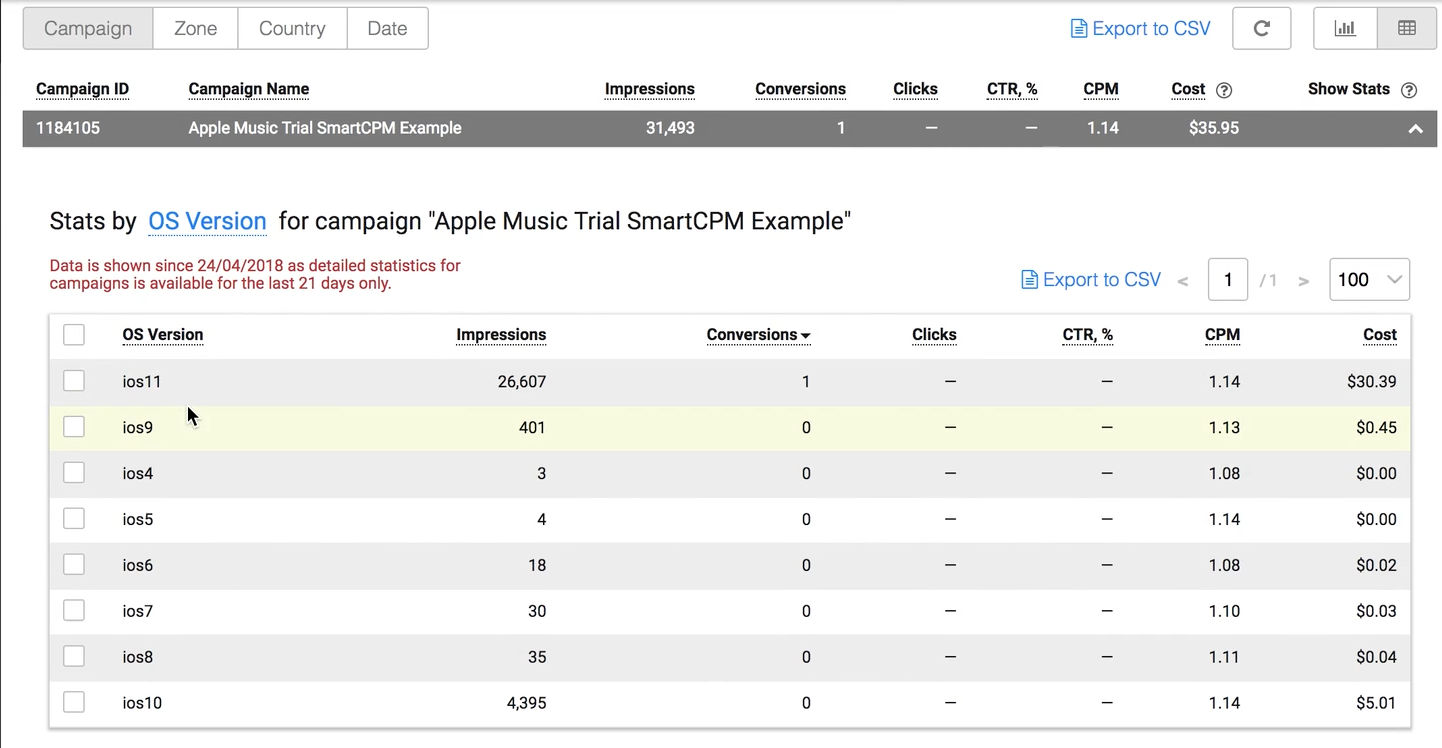1442x748 pixels.
Task: Click Export to CSV above stats table
Action: pyautogui.click(x=1091, y=280)
